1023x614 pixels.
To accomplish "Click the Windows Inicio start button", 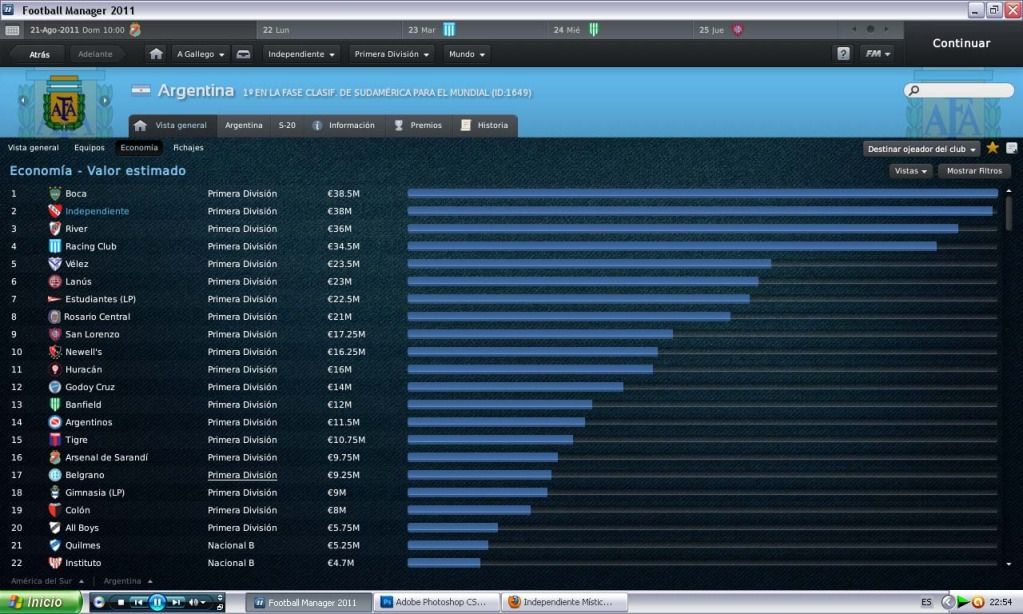I will coord(40,602).
